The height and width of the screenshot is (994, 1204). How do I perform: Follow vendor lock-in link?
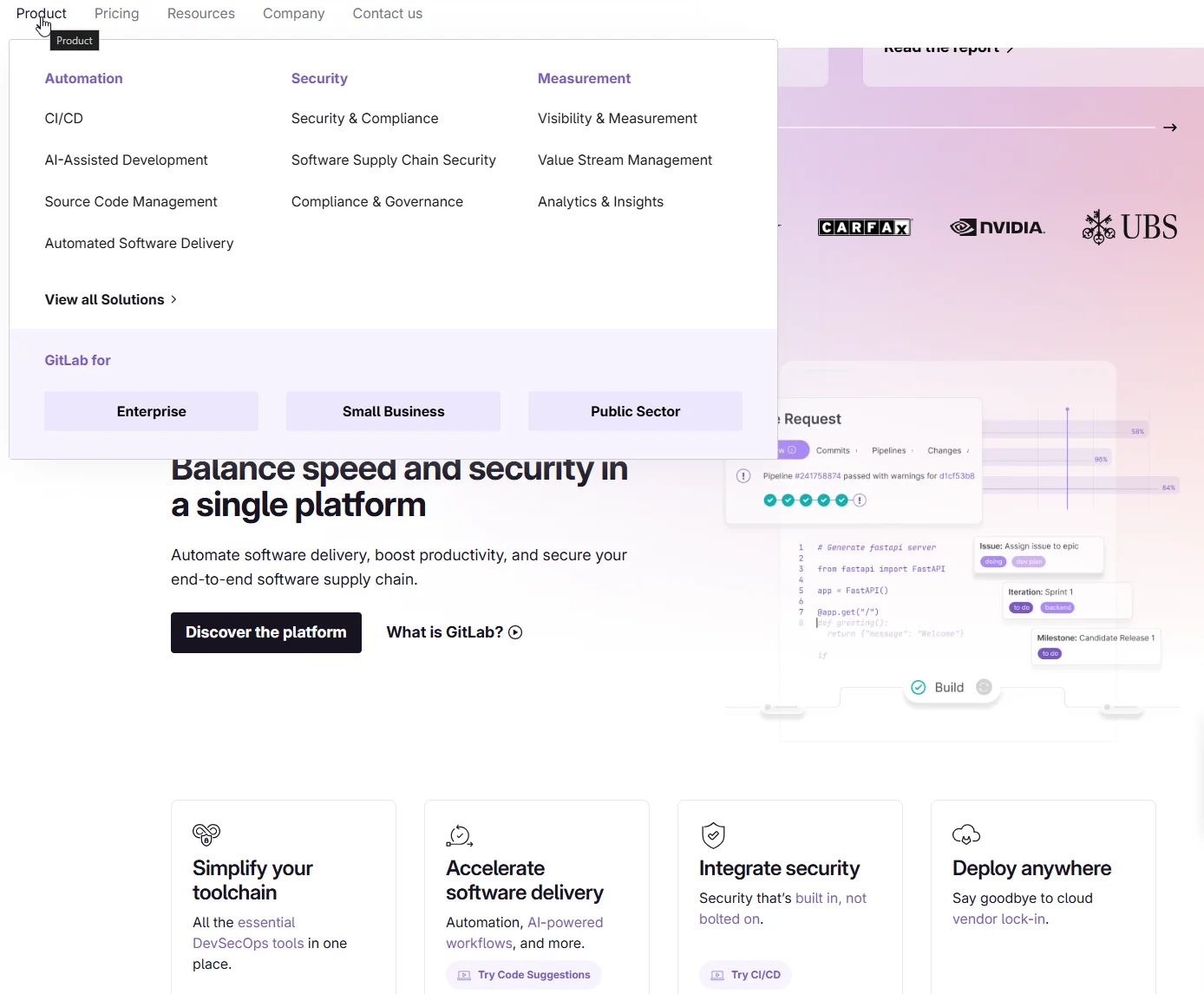tap(999, 919)
